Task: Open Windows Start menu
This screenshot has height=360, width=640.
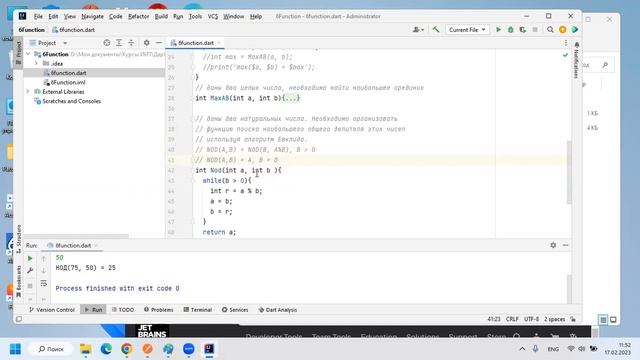Action: [15, 349]
